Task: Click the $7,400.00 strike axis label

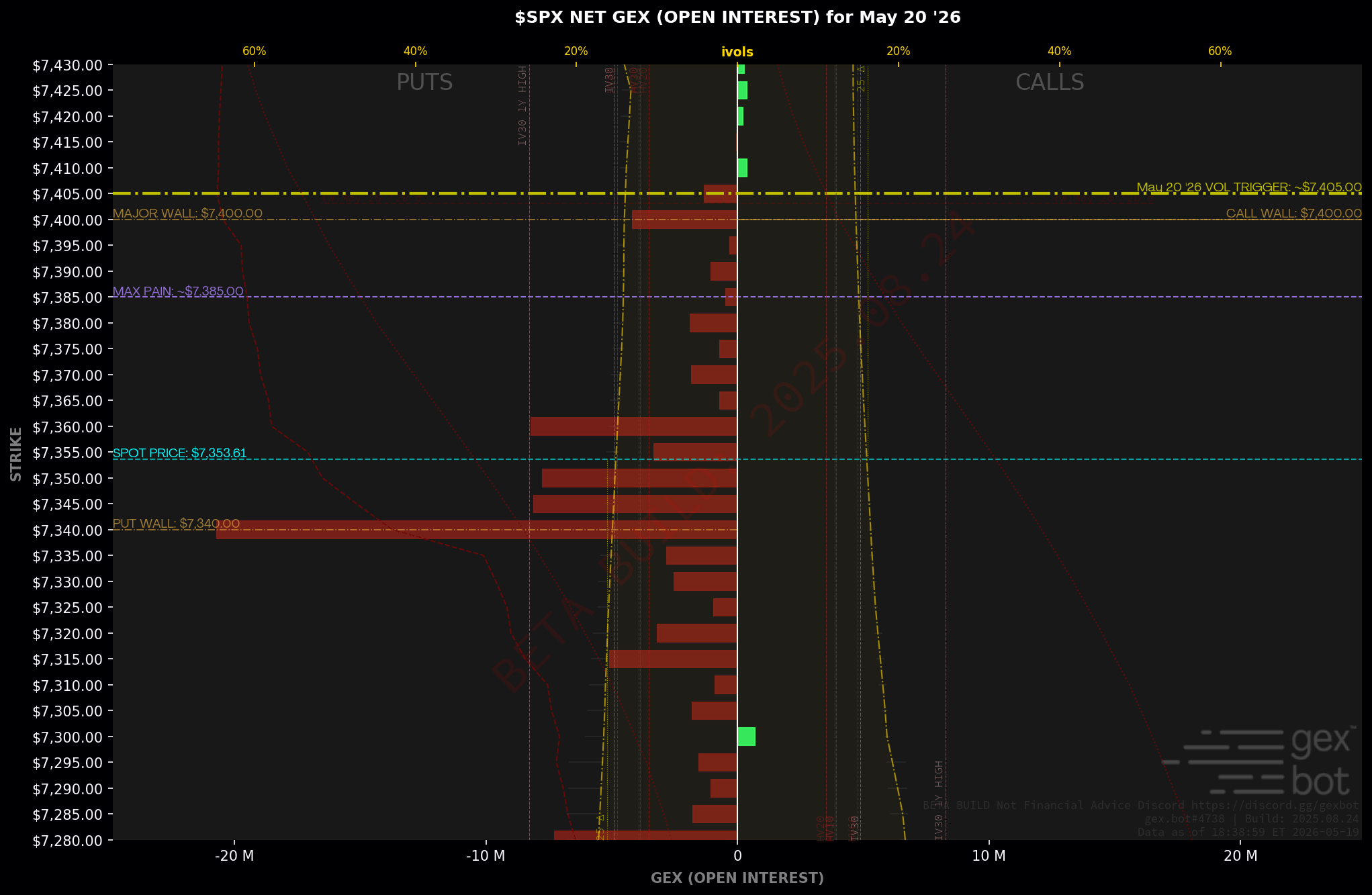Action: click(x=67, y=220)
